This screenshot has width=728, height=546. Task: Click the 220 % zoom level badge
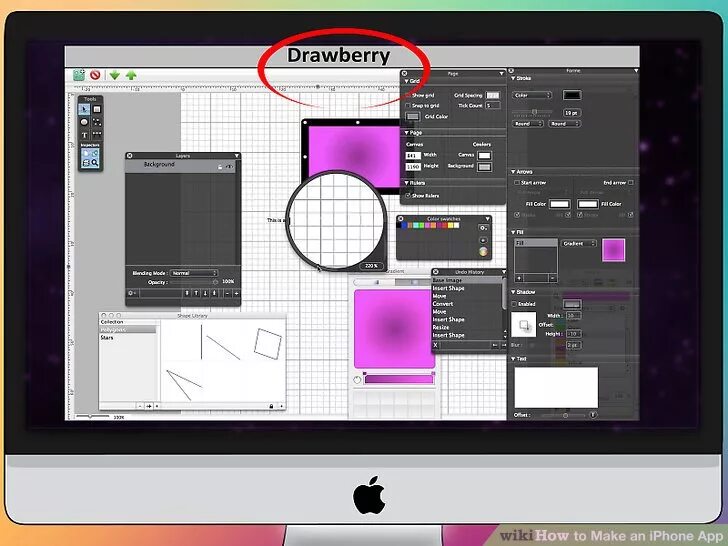[x=372, y=266]
